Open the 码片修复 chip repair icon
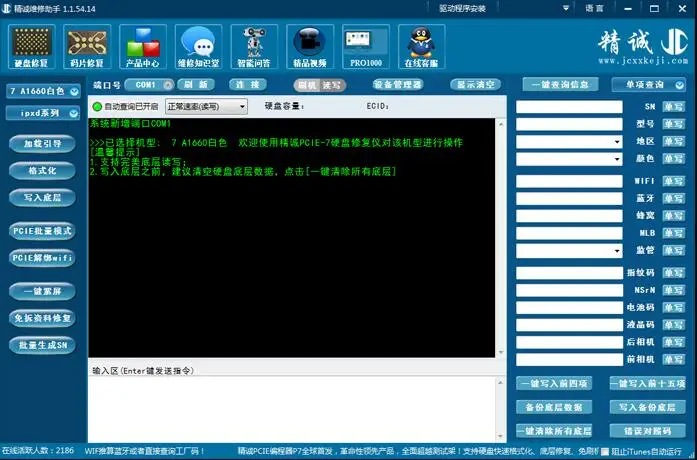This screenshot has height=460, width=697. coord(87,47)
